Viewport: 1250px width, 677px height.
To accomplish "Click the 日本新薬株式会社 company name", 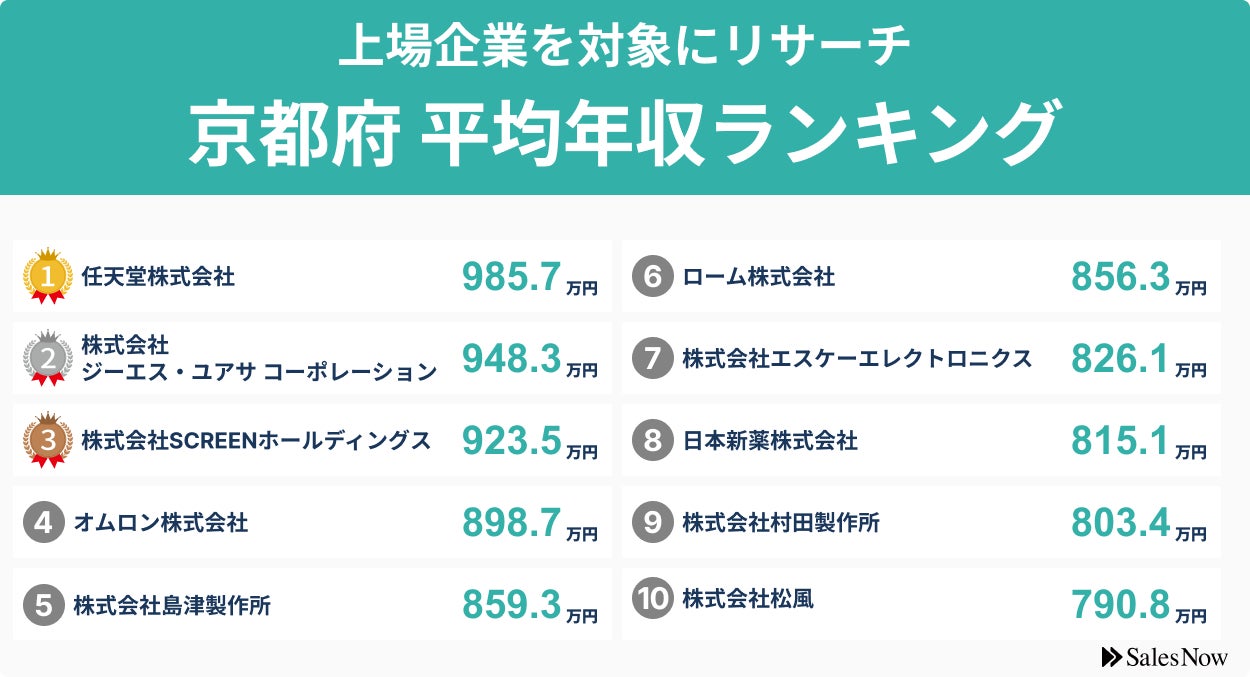I will 770,440.
